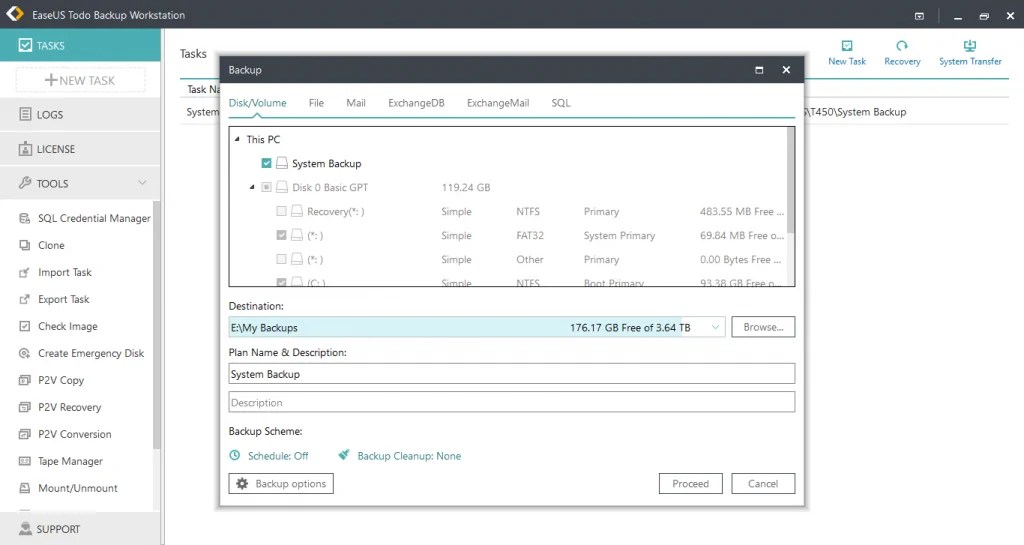
Task: Switch to the Mail tab
Action: point(356,103)
